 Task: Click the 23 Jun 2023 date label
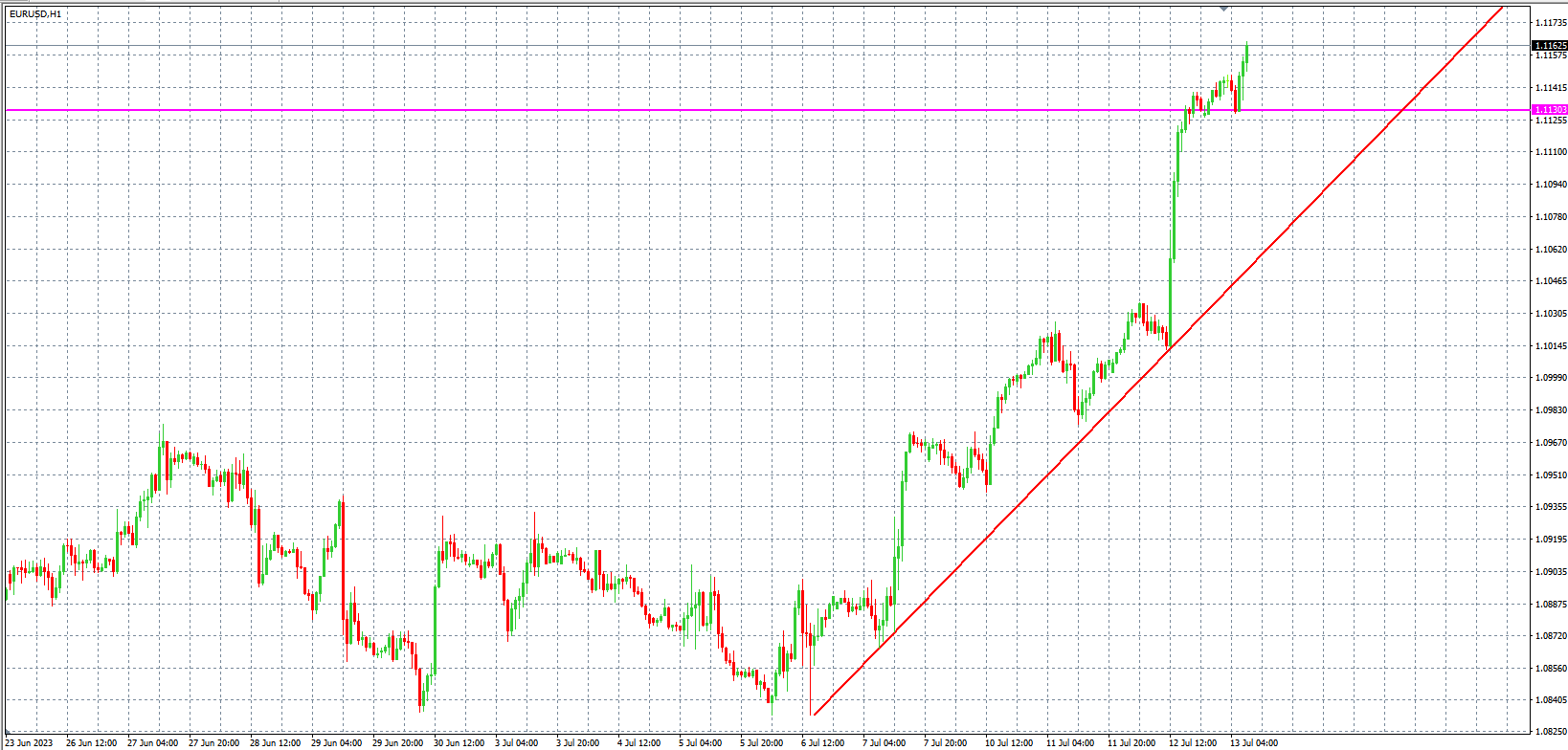(x=30, y=742)
